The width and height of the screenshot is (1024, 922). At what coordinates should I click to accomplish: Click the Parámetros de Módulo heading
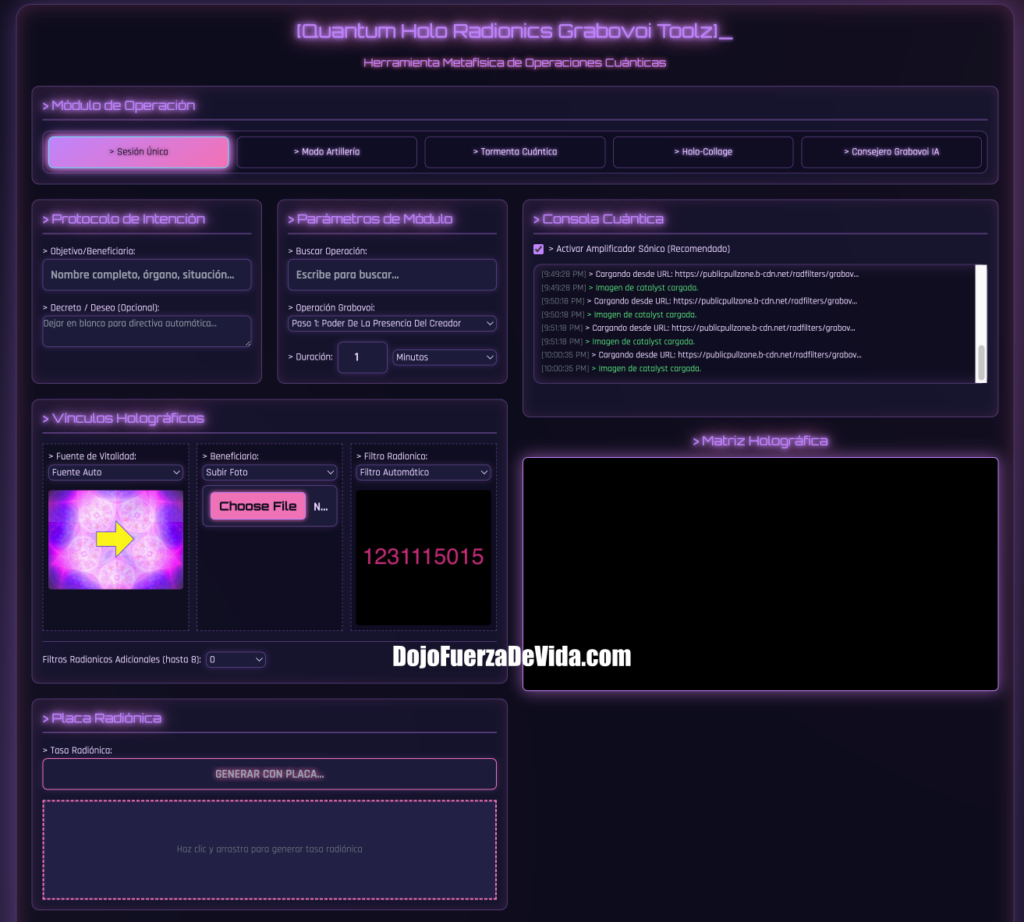pyautogui.click(x=370, y=219)
